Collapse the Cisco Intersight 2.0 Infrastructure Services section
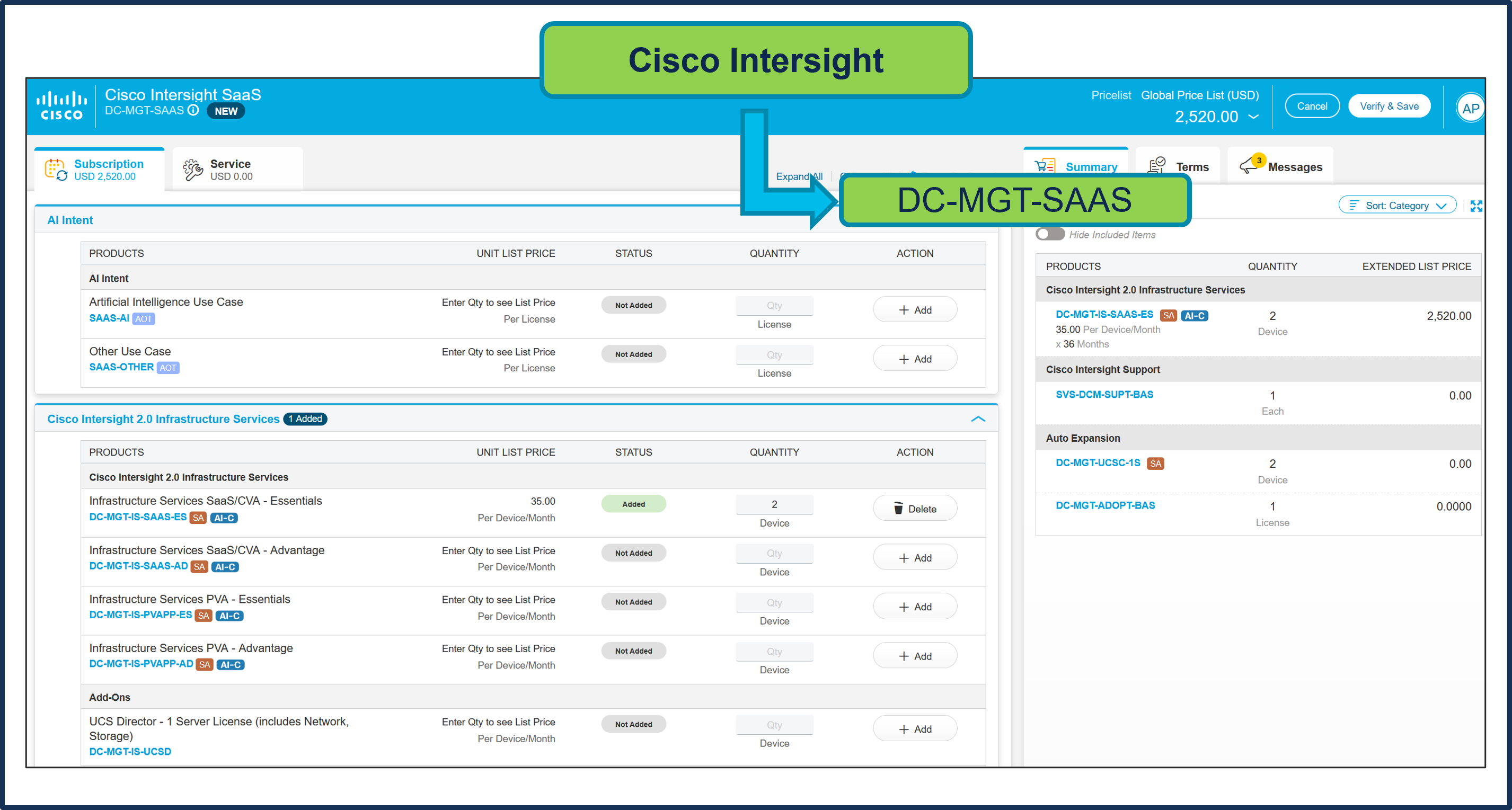This screenshot has height=810, width=1512. click(x=978, y=419)
